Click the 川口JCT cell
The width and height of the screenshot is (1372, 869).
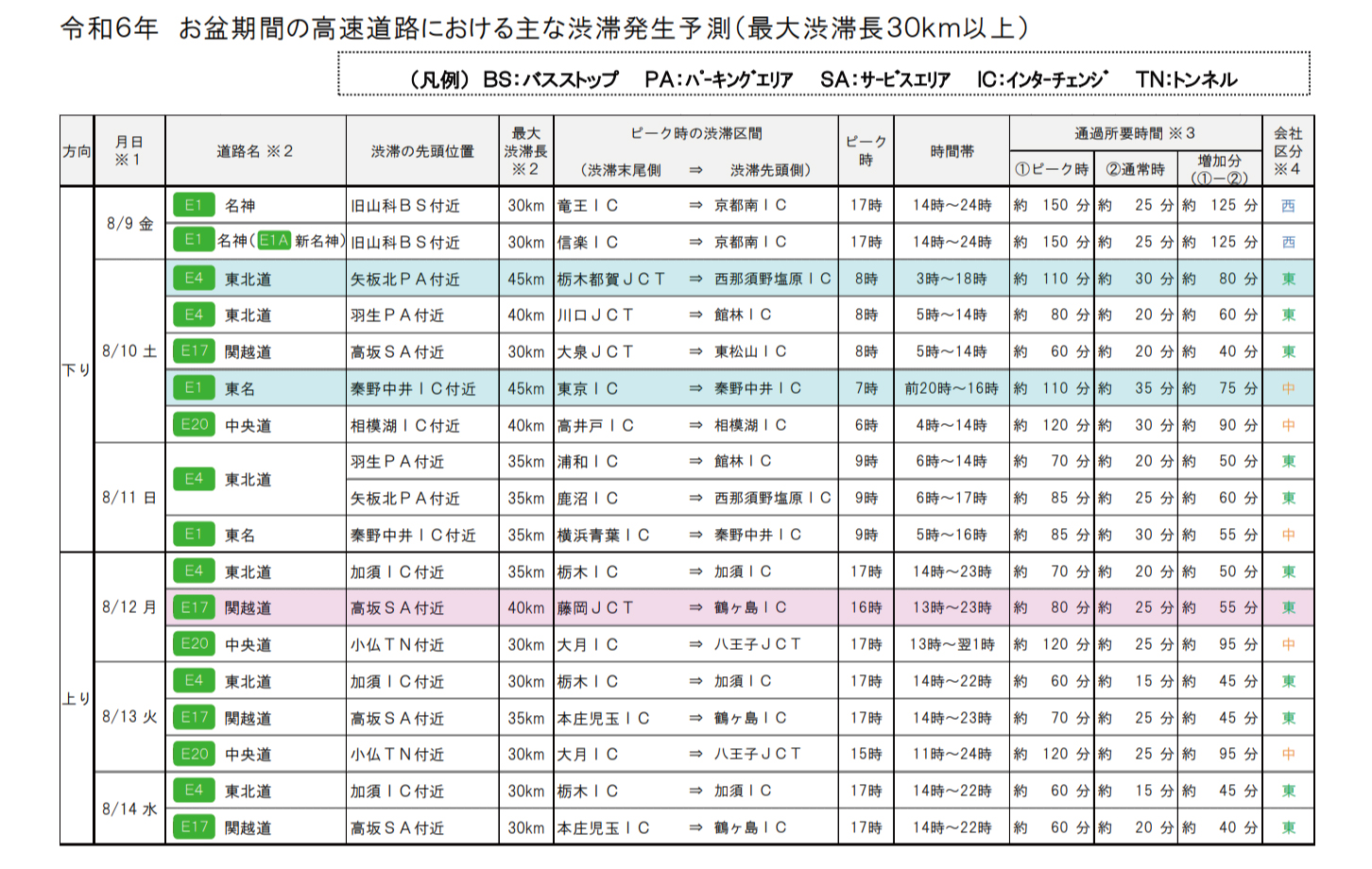[595, 315]
